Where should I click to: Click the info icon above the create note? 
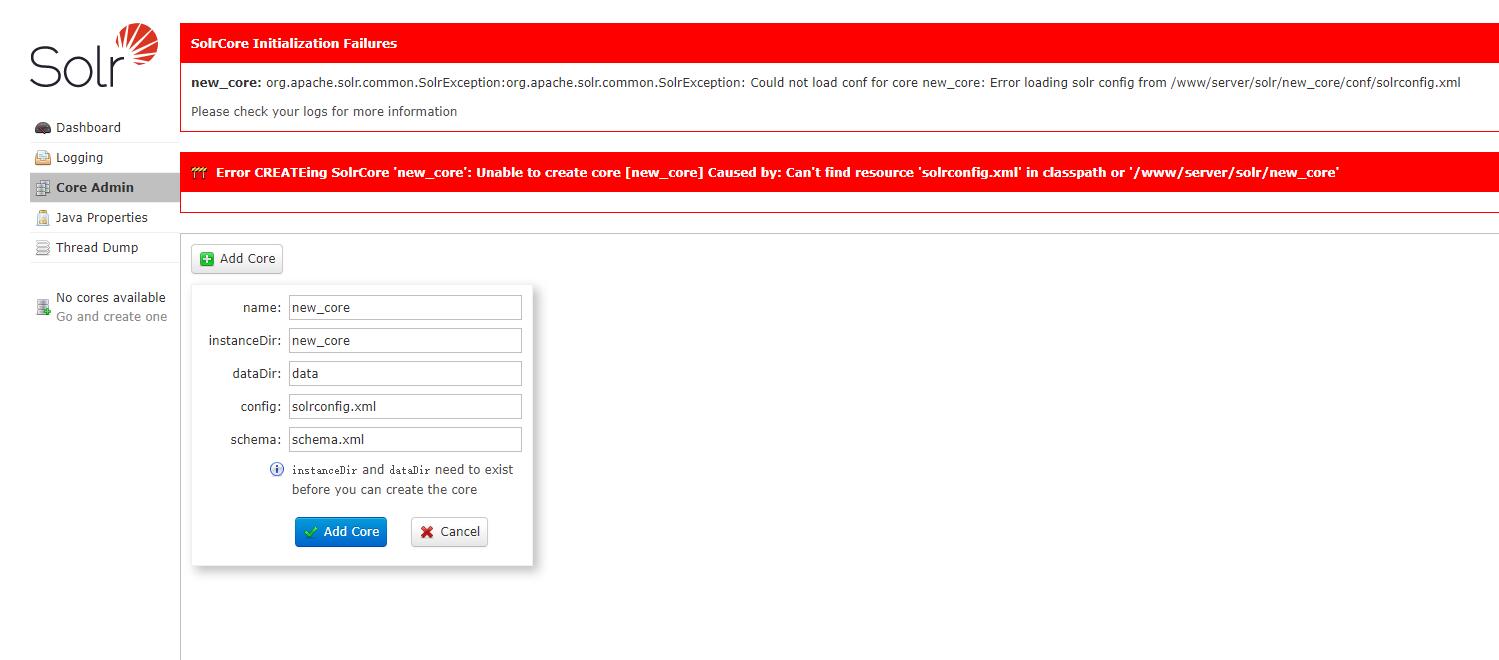(277, 470)
